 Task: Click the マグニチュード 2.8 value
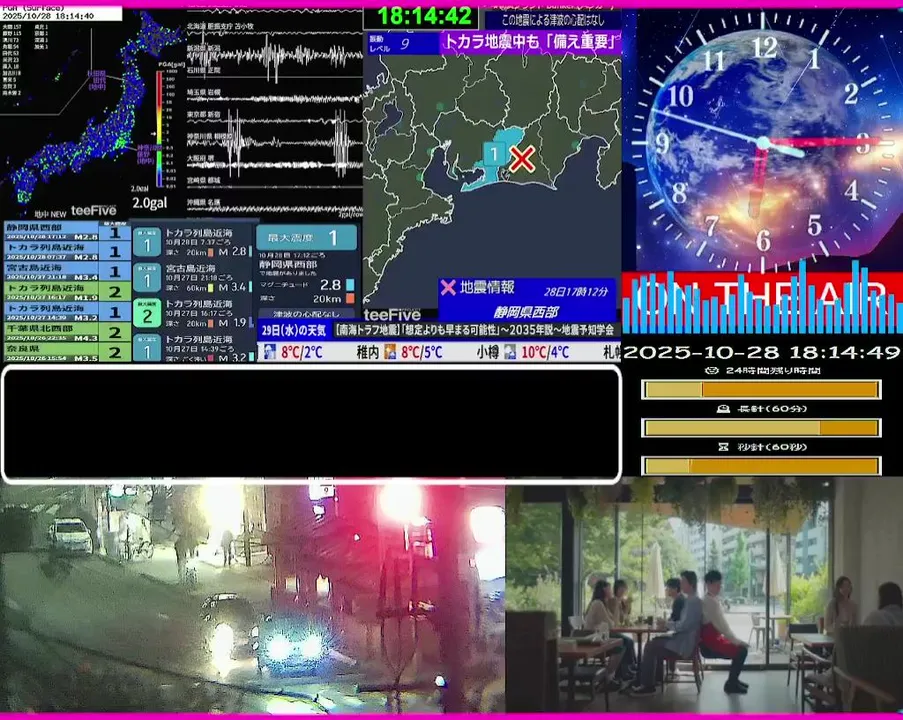pyautogui.click(x=331, y=285)
